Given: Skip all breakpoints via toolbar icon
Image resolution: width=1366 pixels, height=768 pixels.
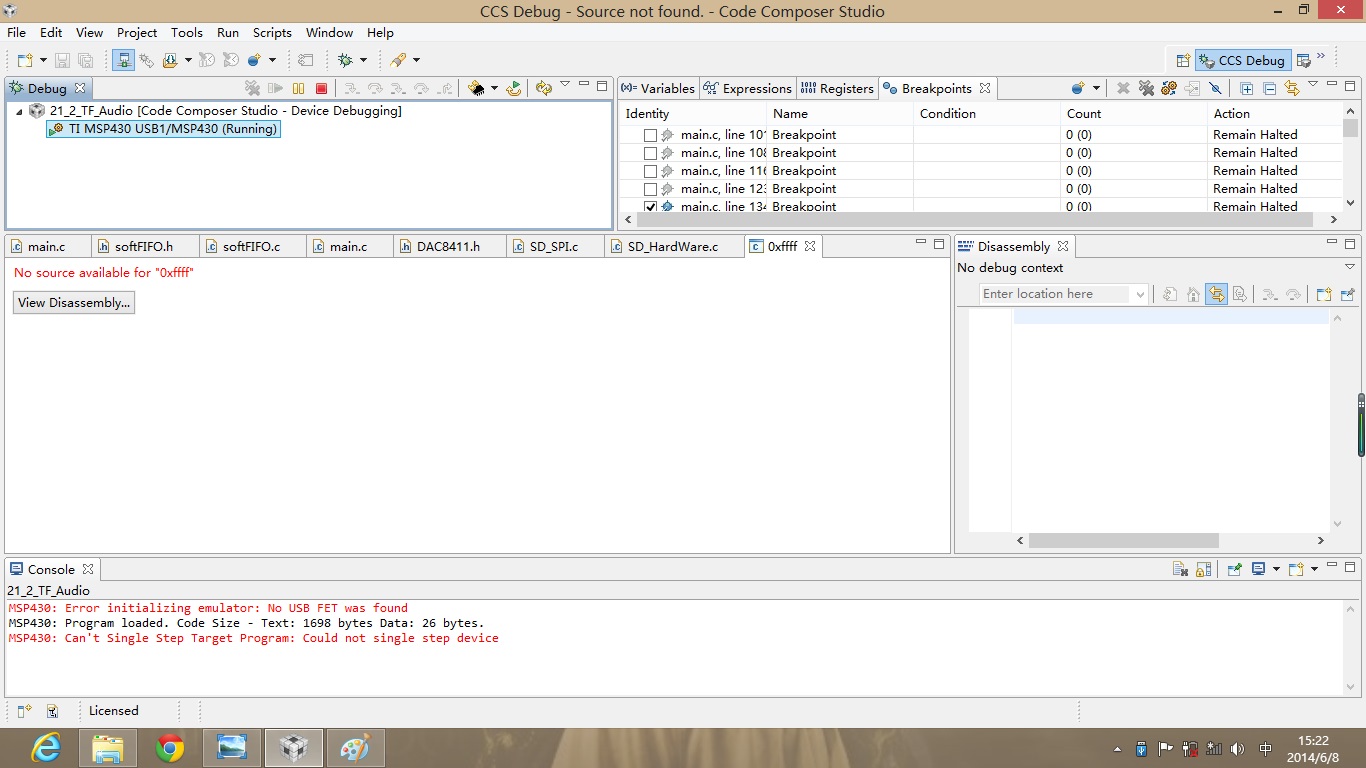Looking at the screenshot, I should coord(1215,88).
